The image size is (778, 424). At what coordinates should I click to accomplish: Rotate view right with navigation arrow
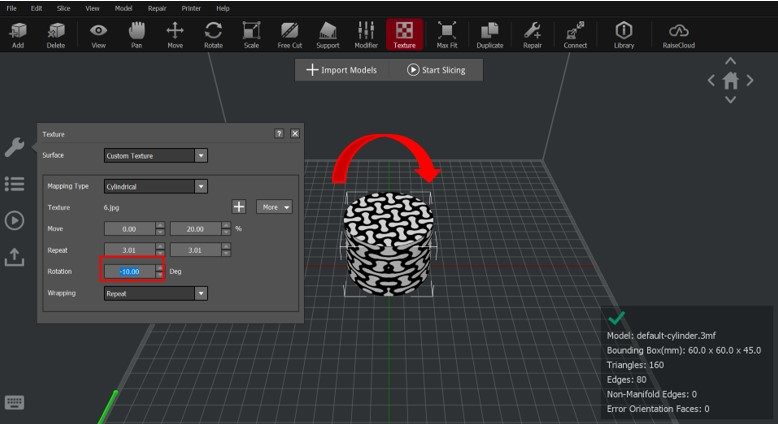tap(750, 80)
